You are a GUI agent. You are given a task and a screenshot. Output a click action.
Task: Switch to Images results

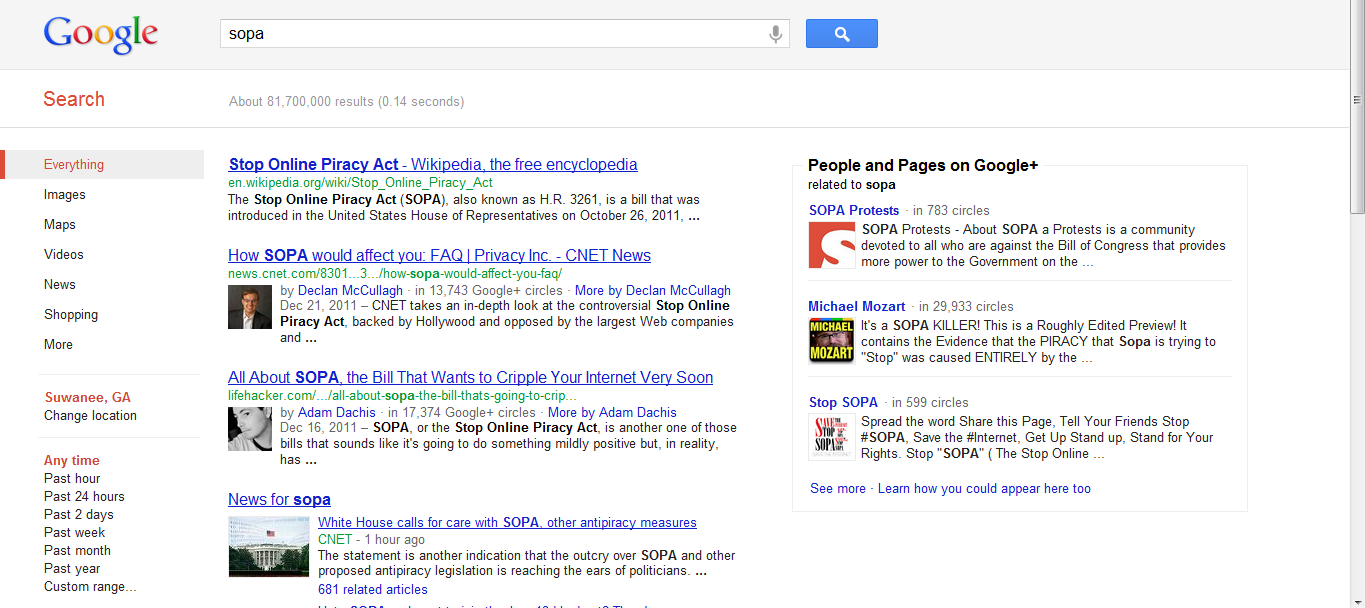point(65,195)
